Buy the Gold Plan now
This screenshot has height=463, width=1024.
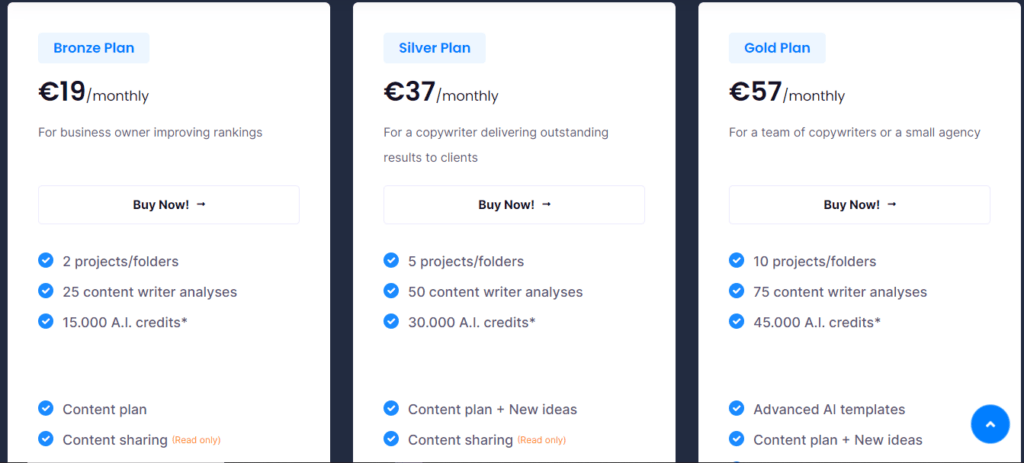click(859, 204)
